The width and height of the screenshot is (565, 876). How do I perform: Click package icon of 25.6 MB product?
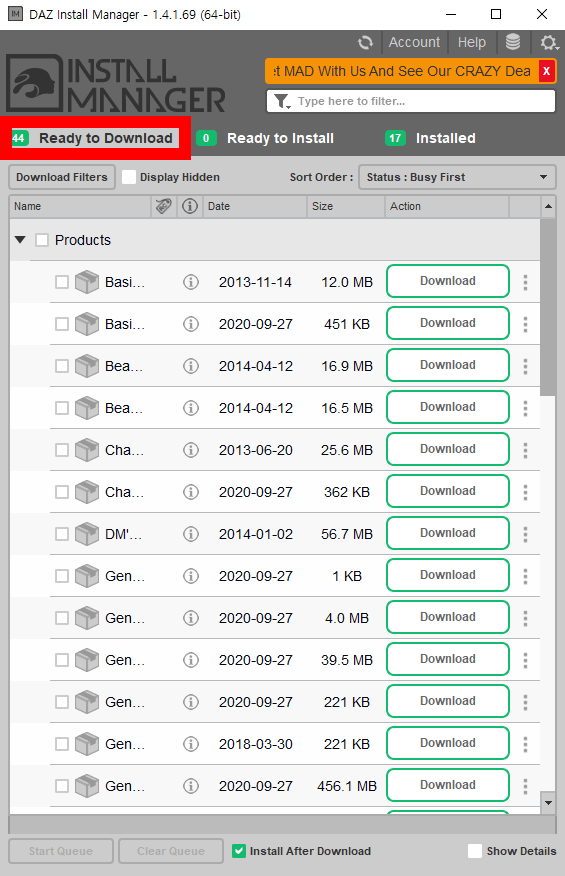tap(87, 450)
